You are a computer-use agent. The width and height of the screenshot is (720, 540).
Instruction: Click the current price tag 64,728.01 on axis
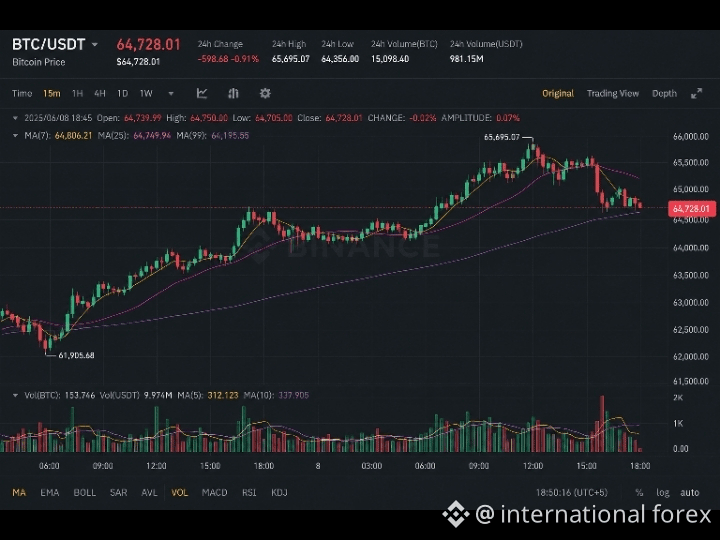(x=691, y=208)
